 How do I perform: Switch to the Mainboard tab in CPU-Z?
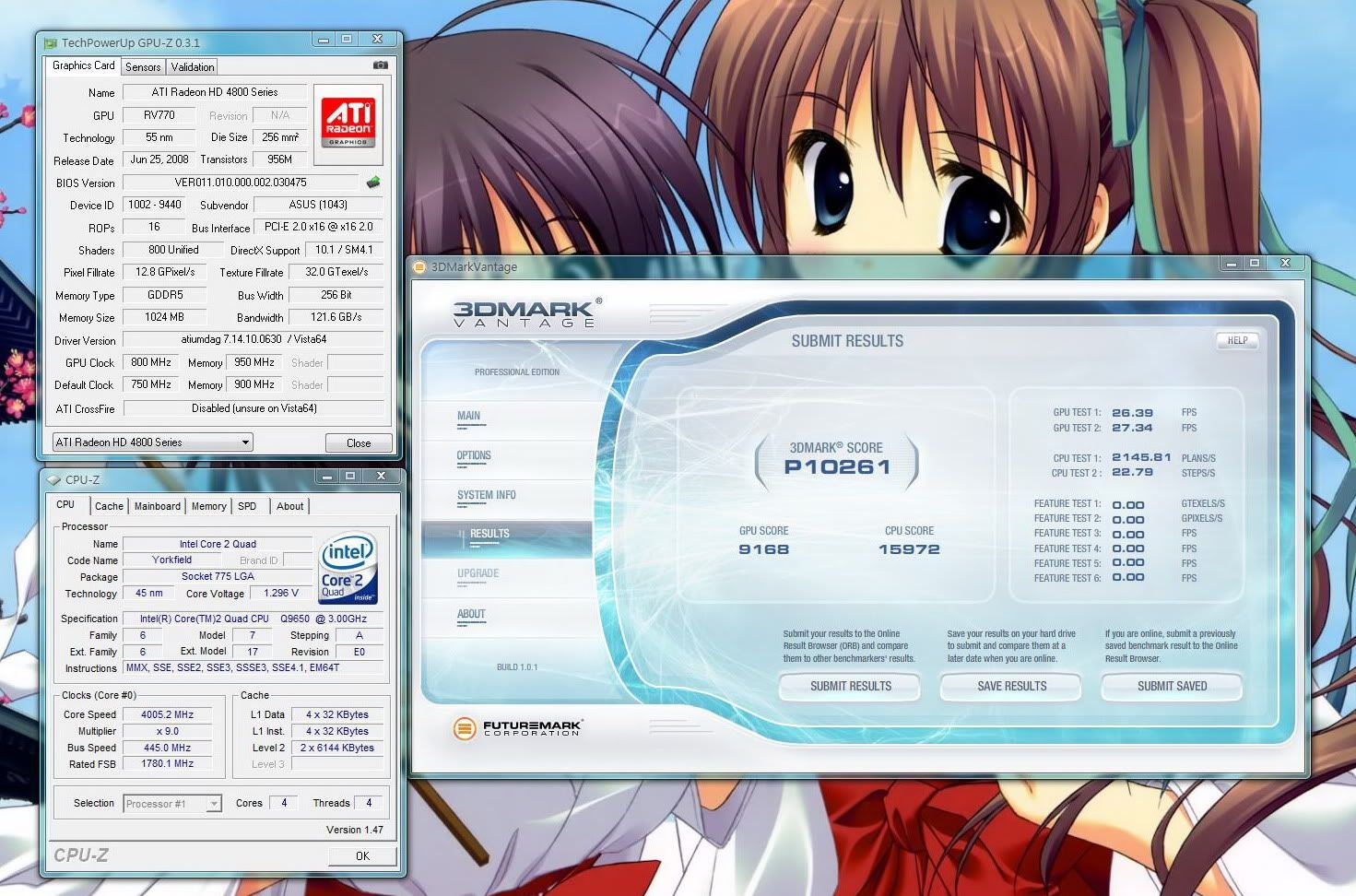click(x=158, y=506)
